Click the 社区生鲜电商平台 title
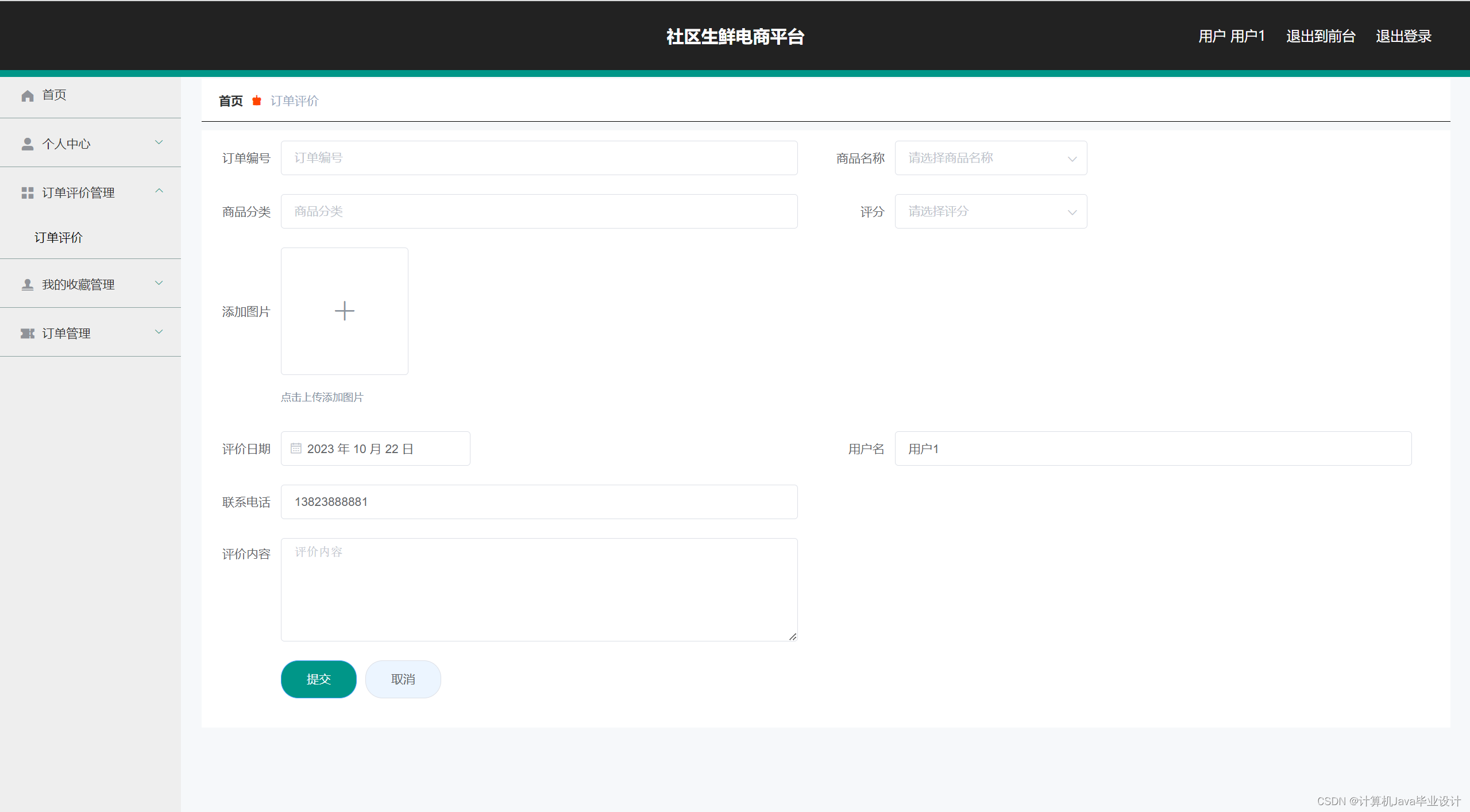 click(x=735, y=37)
